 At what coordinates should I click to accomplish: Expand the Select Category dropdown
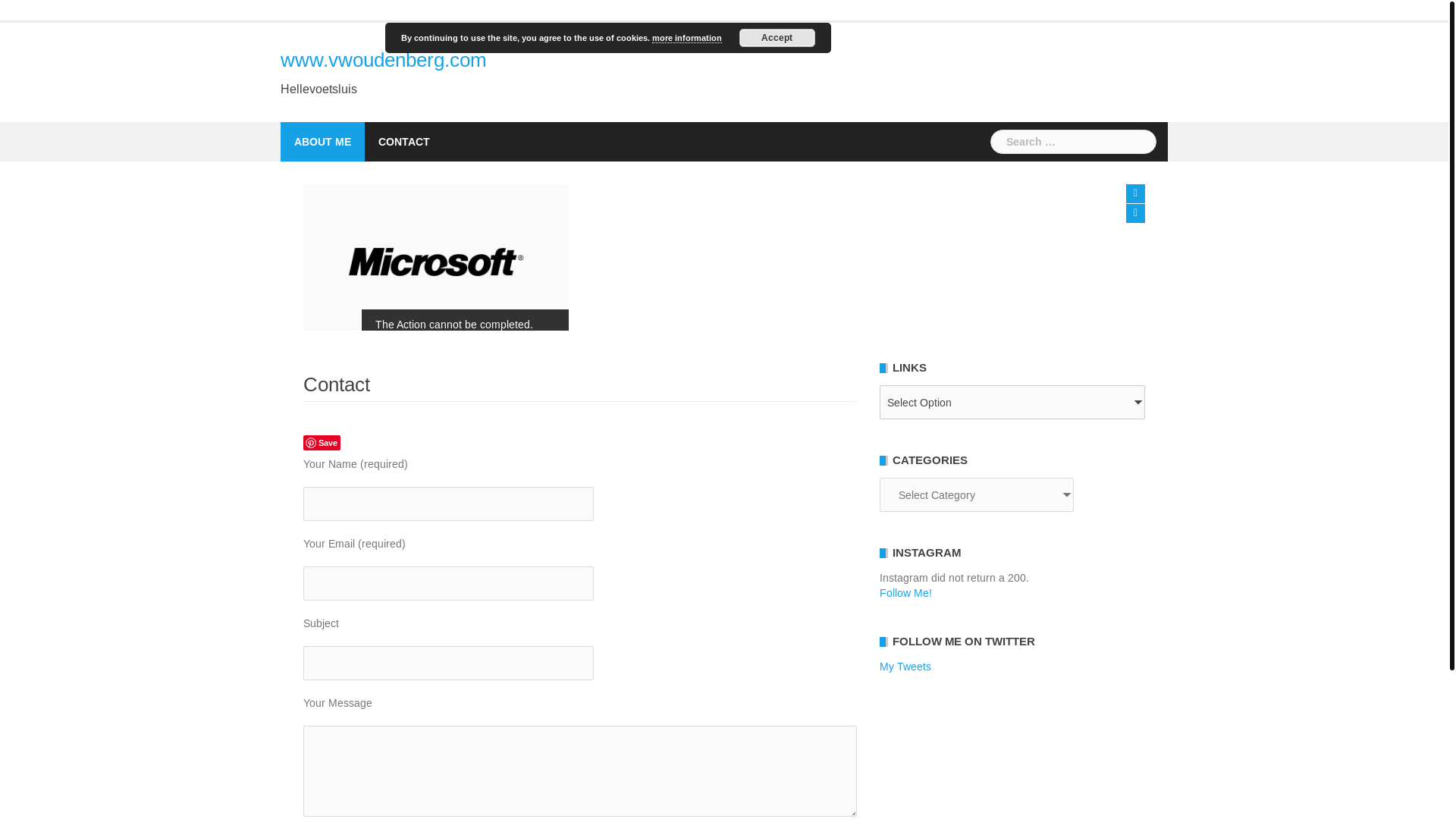[x=977, y=495]
